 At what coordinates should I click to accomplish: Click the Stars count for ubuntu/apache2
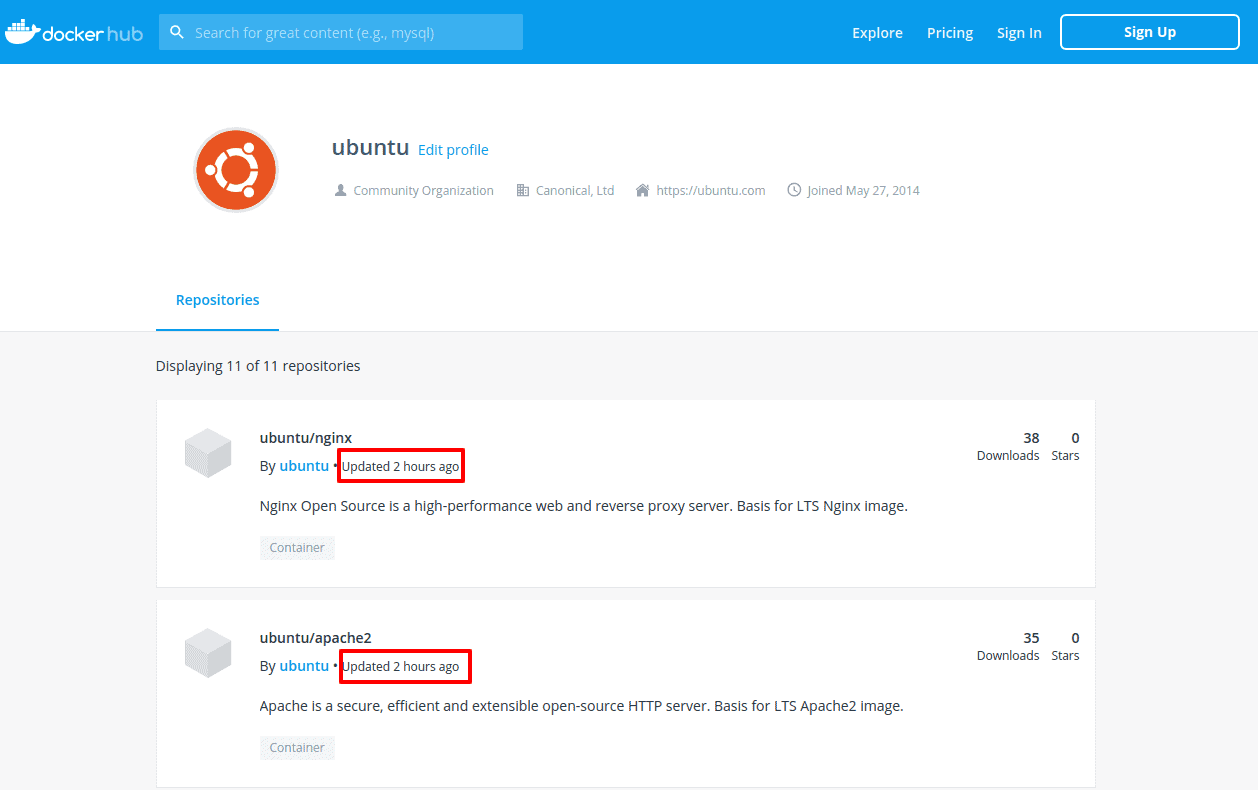click(1066, 646)
